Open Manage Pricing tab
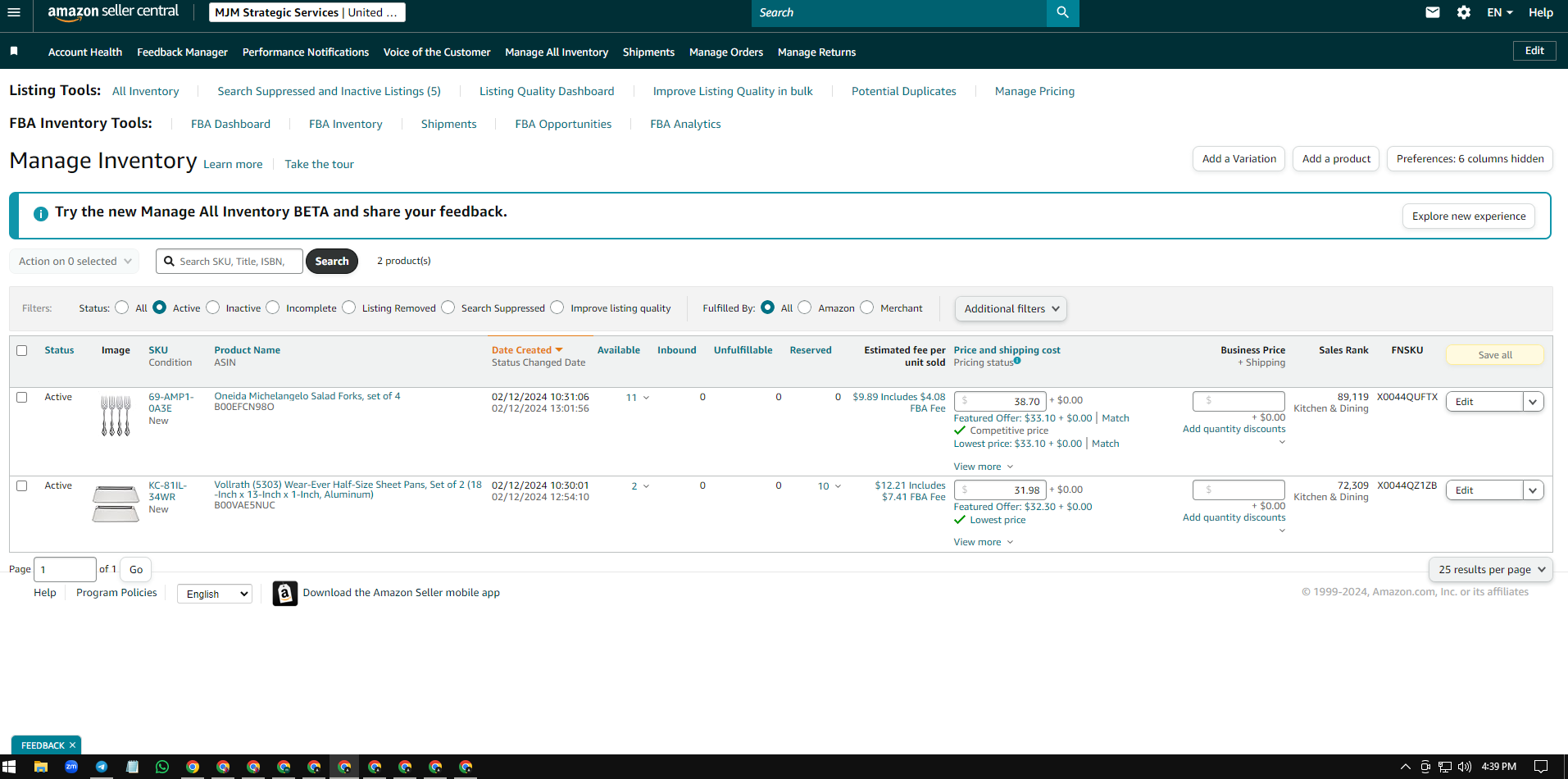Image resolution: width=1568 pixels, height=779 pixels. tap(1034, 91)
